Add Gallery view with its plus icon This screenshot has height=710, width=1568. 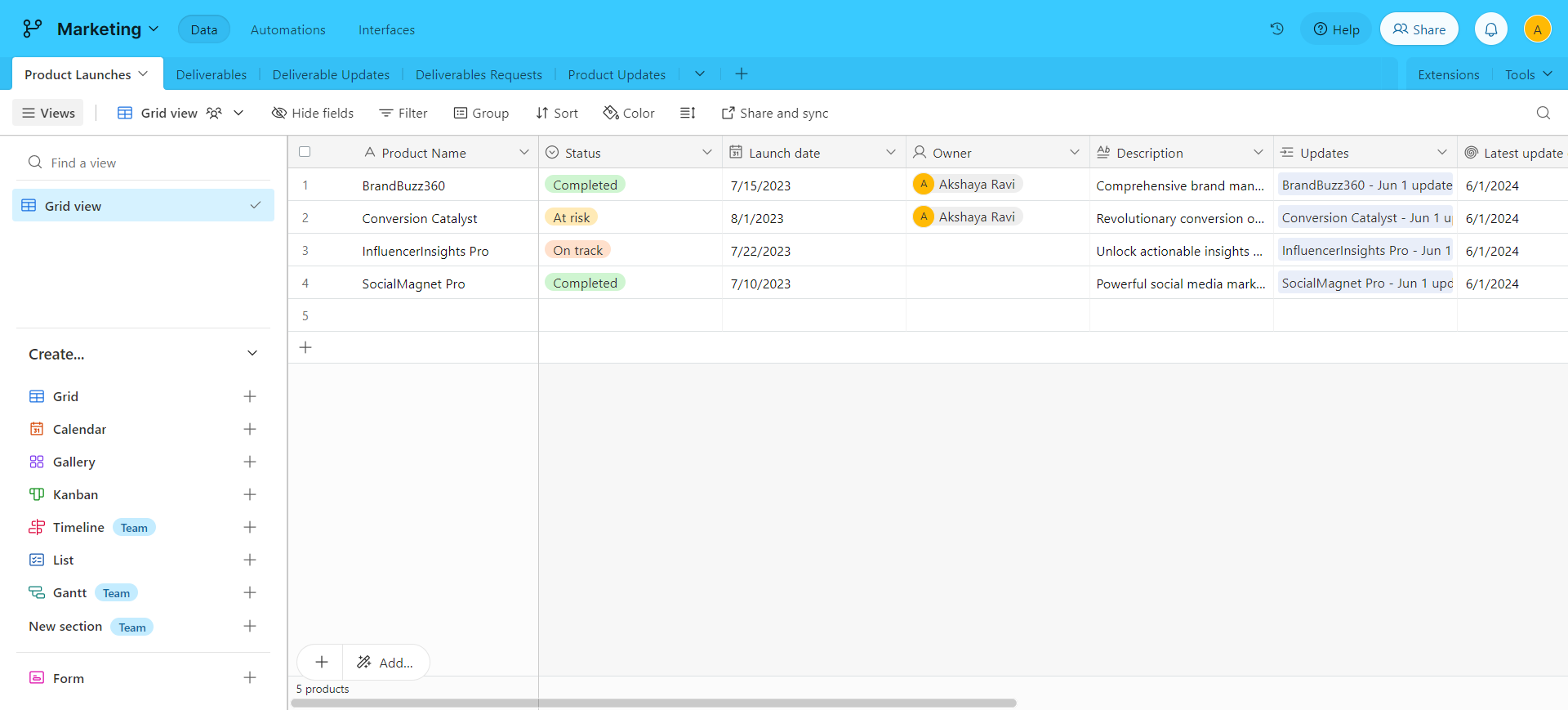(x=250, y=462)
